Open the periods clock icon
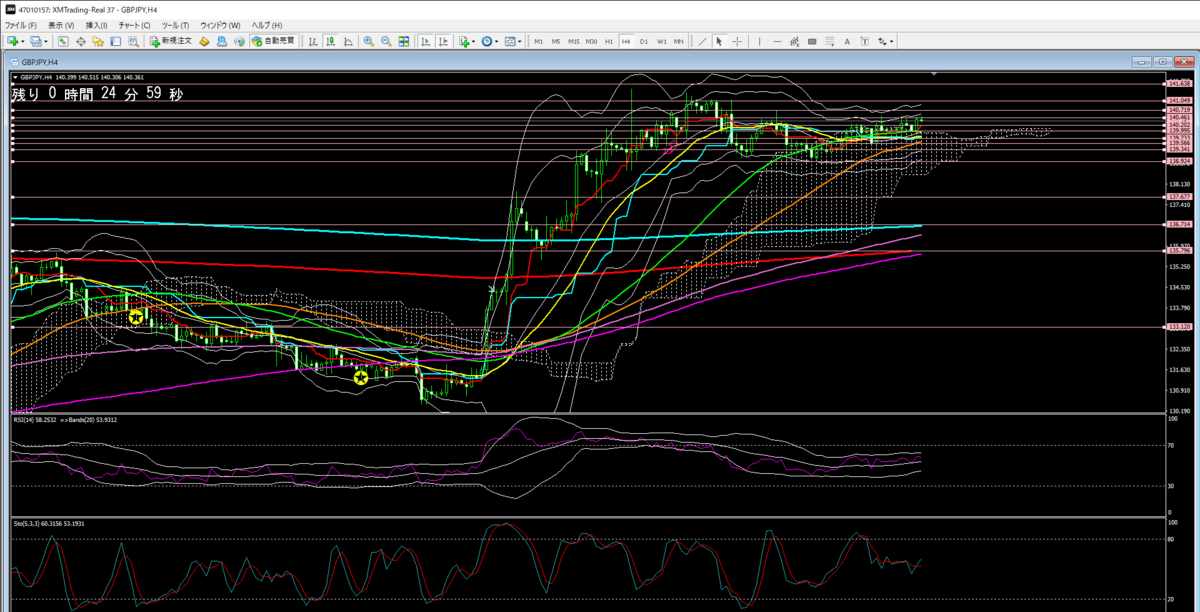1200x612 pixels. tap(487, 41)
